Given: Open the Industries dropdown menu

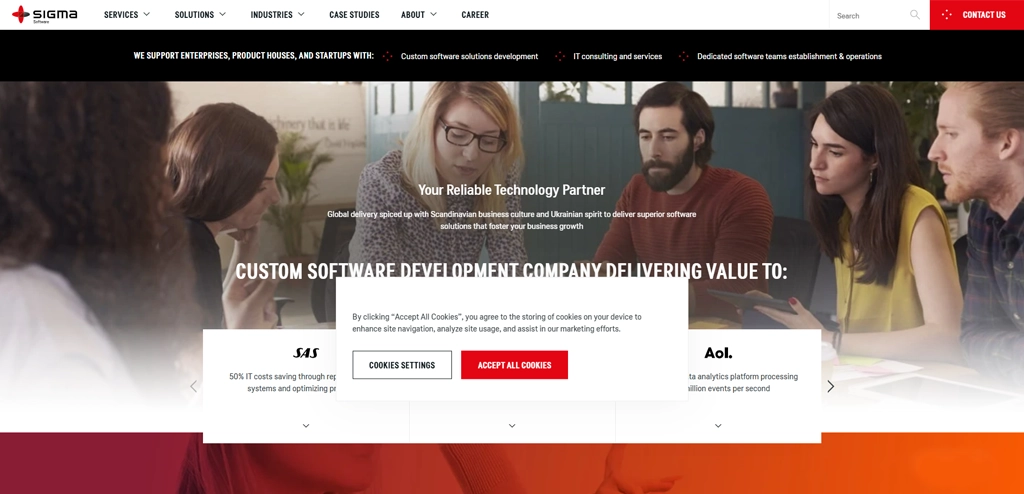Looking at the screenshot, I should coord(278,14).
